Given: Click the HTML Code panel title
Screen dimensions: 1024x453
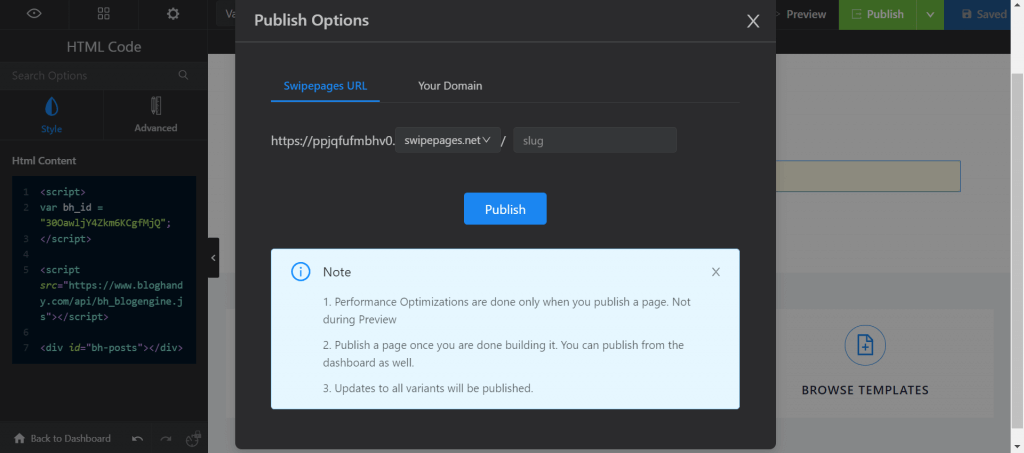Looking at the screenshot, I should (x=104, y=47).
